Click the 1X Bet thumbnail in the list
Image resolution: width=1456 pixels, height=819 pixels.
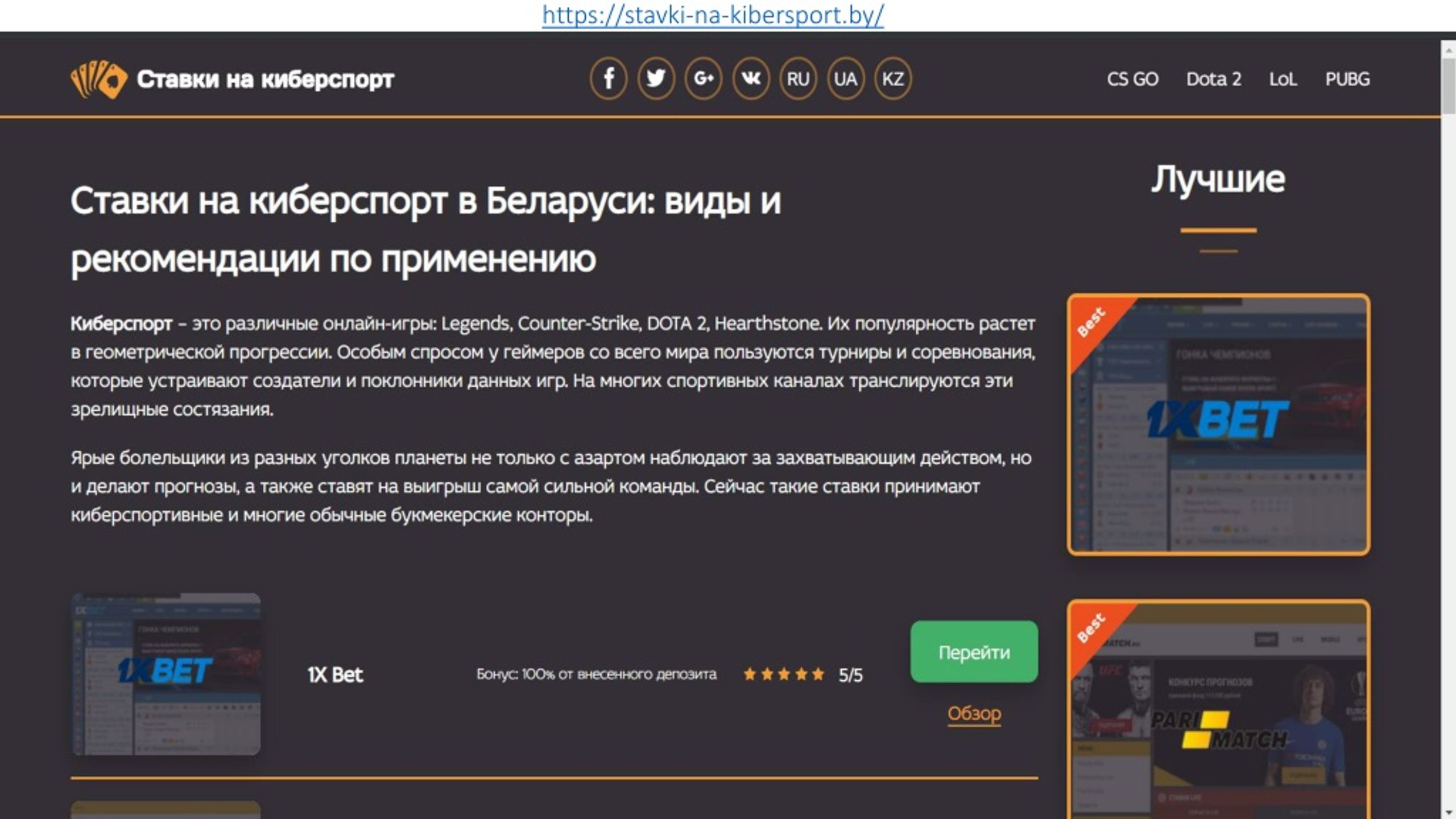166,674
